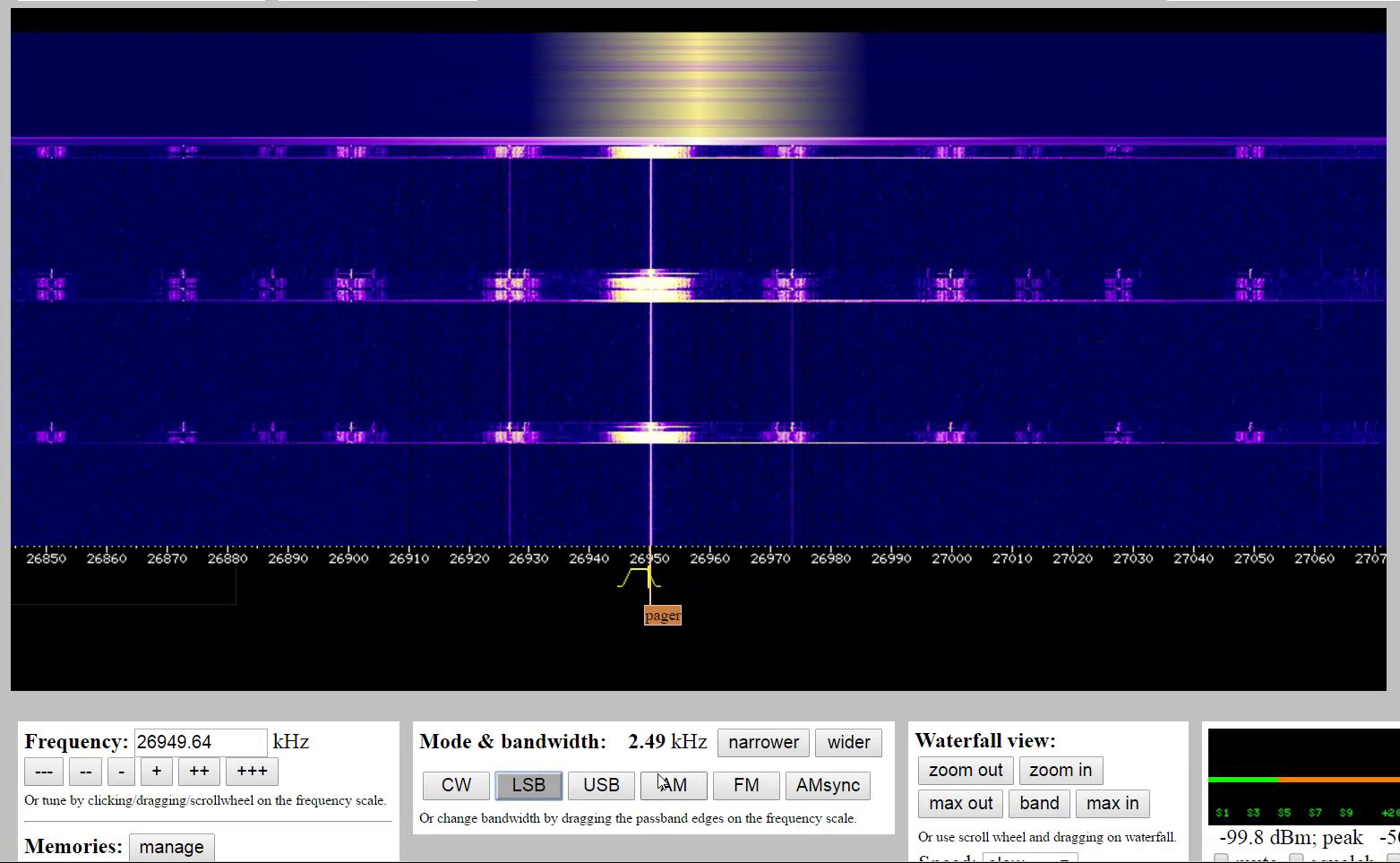This screenshot has width=1400, height=863.
Task: Click 27060 on the frequency scale
Action: point(1315,558)
